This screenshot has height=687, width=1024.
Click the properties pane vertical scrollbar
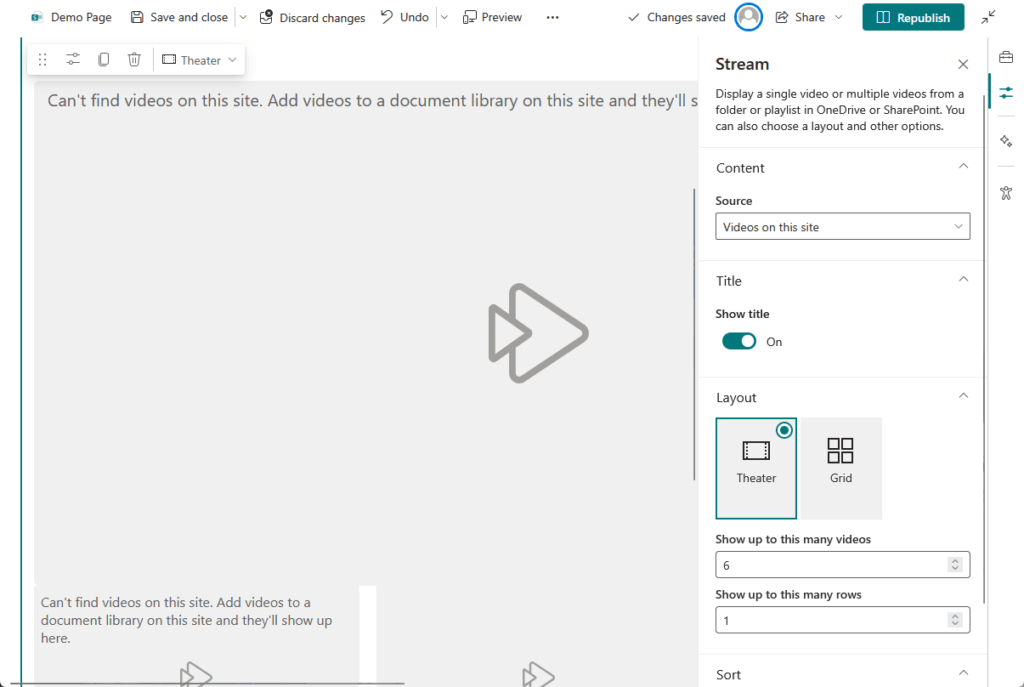click(984, 349)
